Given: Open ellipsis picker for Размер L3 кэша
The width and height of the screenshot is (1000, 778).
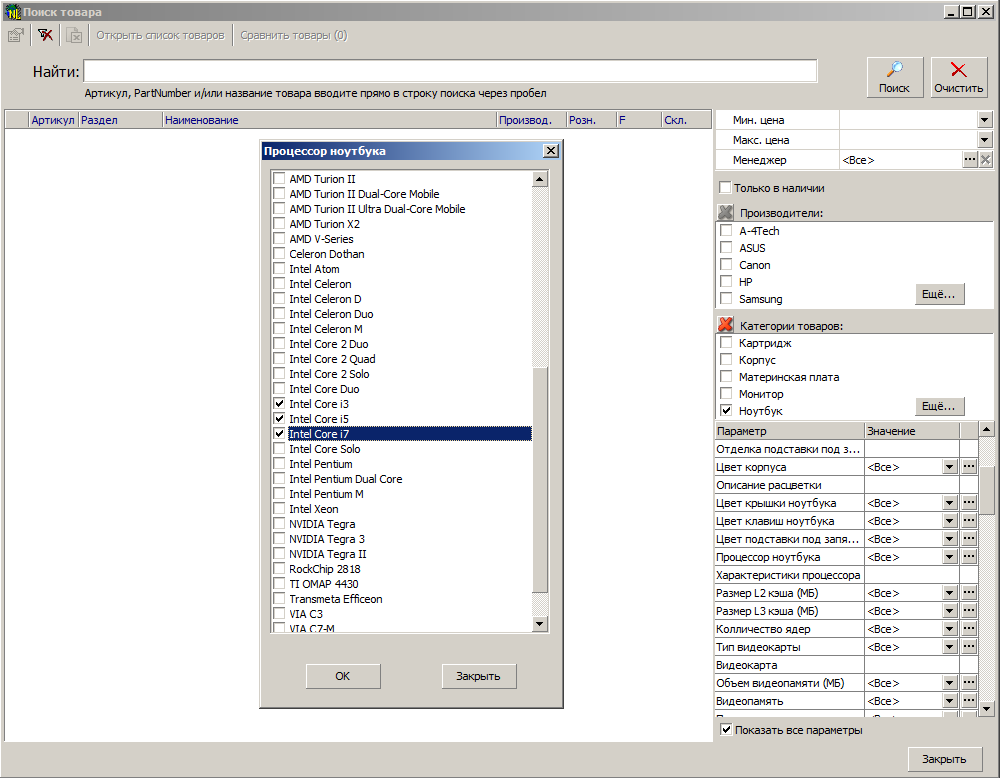Looking at the screenshot, I should click(969, 610).
